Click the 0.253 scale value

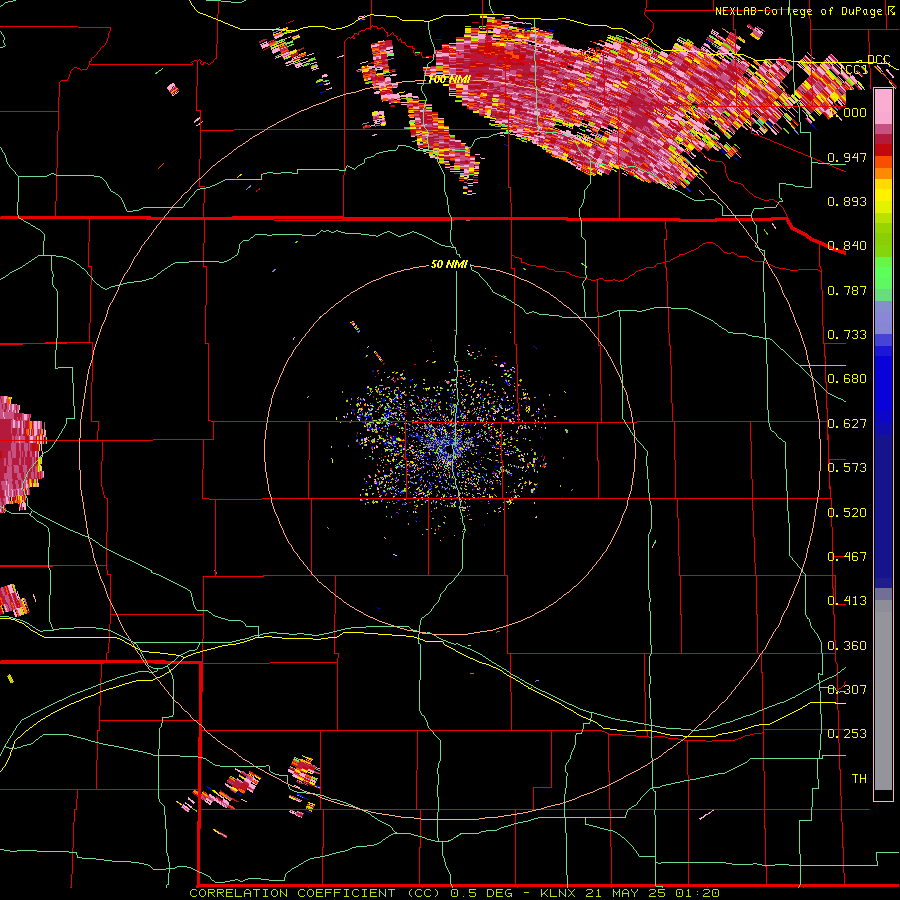point(847,734)
